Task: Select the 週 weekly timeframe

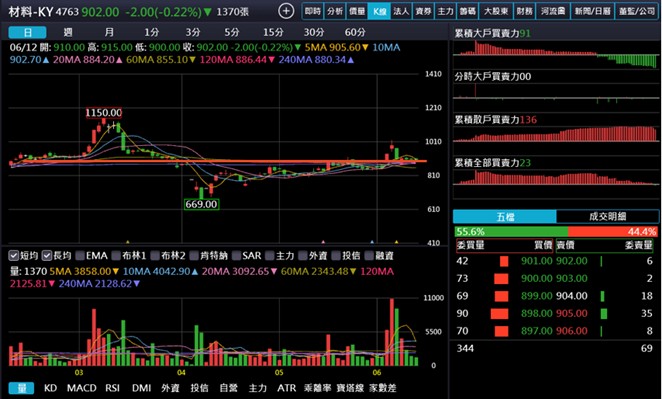Action: coord(68,32)
